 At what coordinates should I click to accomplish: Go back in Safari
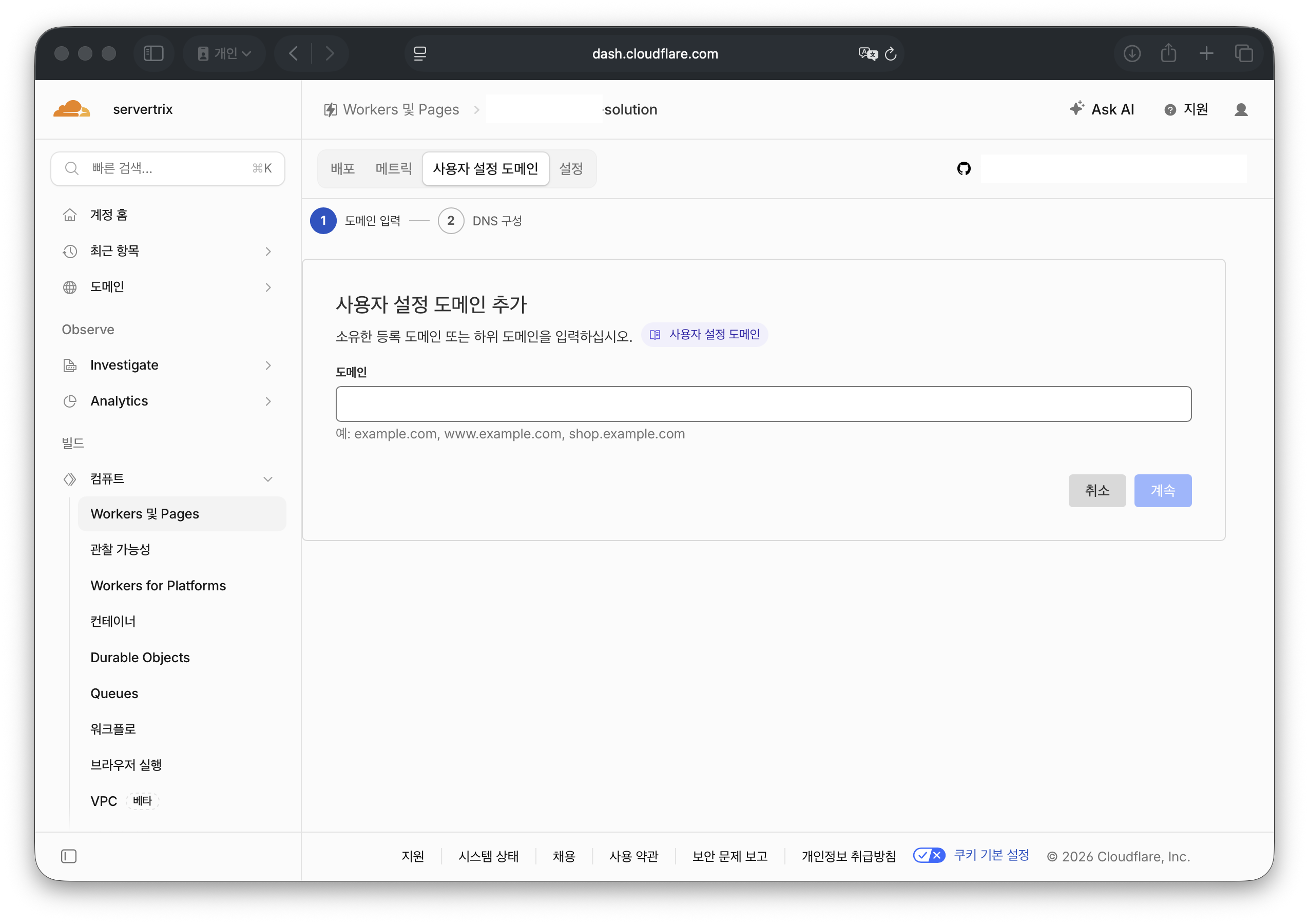pos(294,53)
